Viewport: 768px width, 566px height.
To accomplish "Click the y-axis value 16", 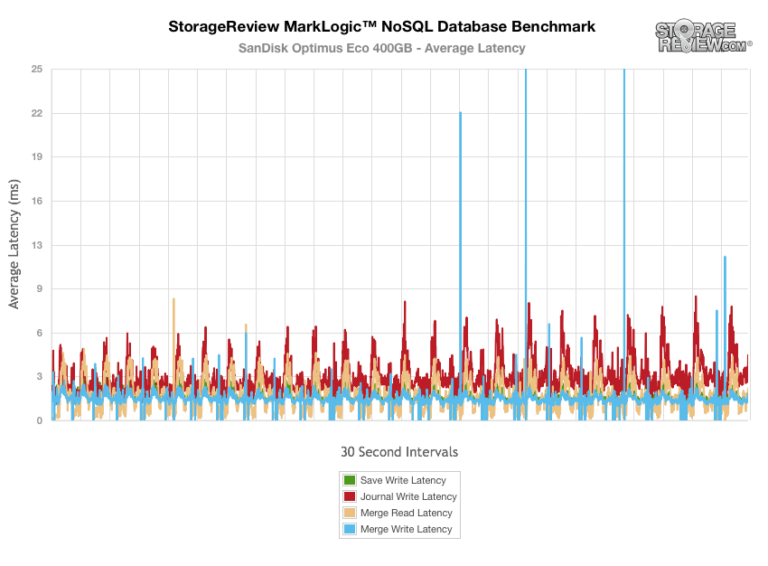I will point(37,201).
